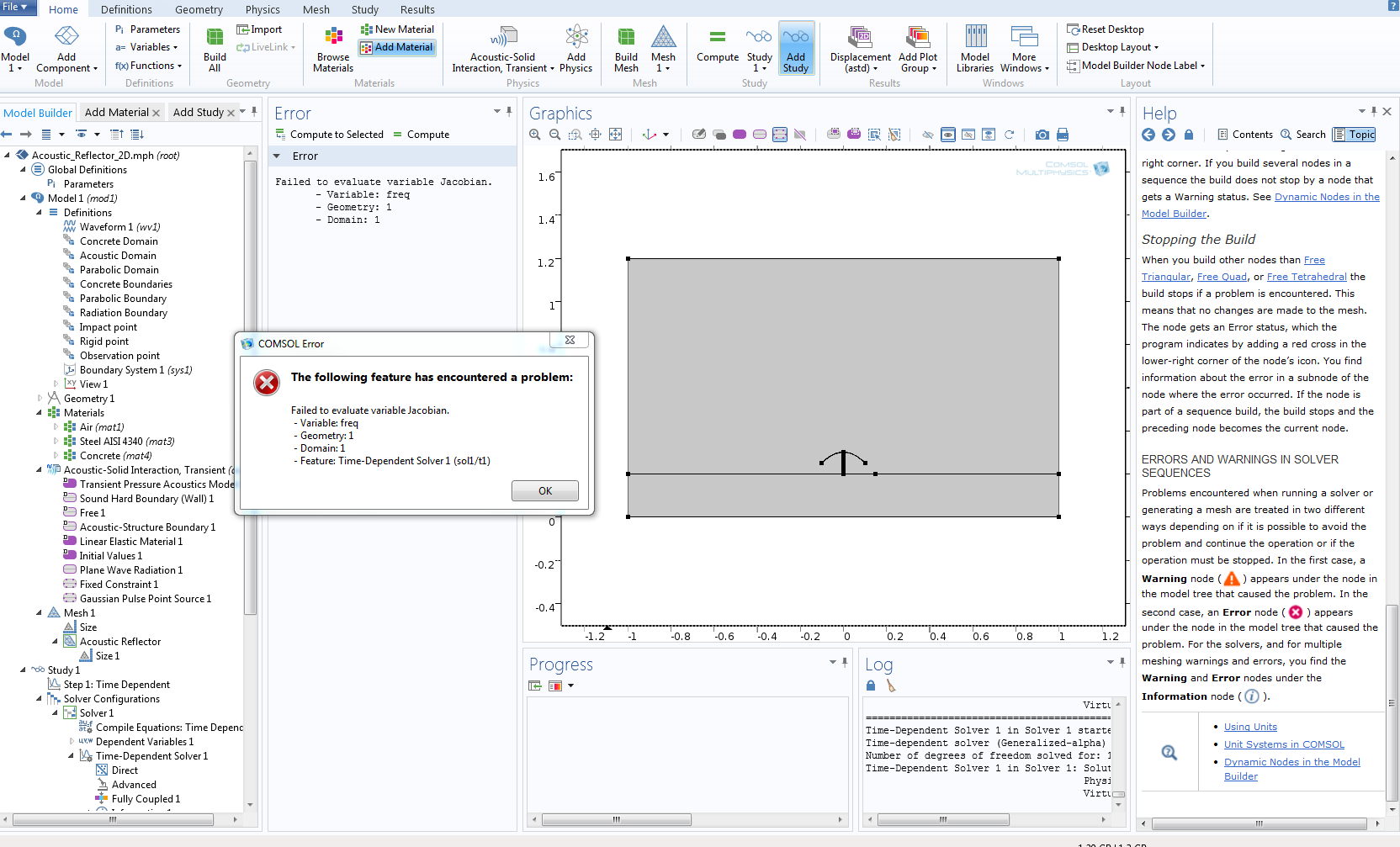Image resolution: width=1400 pixels, height=847 pixels.
Task: Click the Add Physics ribbon icon
Action: point(575,50)
